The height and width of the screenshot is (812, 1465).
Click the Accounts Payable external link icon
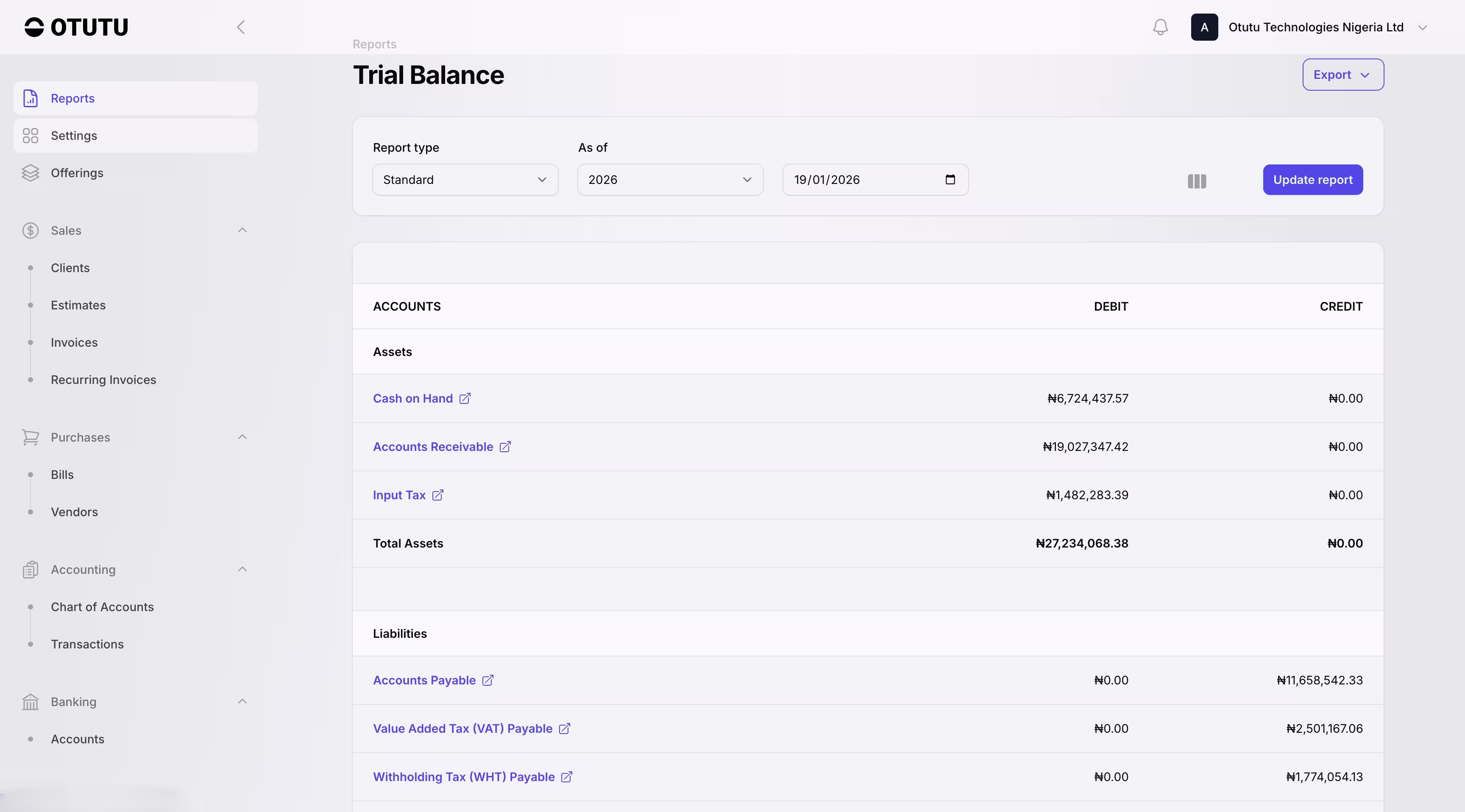[487, 681]
